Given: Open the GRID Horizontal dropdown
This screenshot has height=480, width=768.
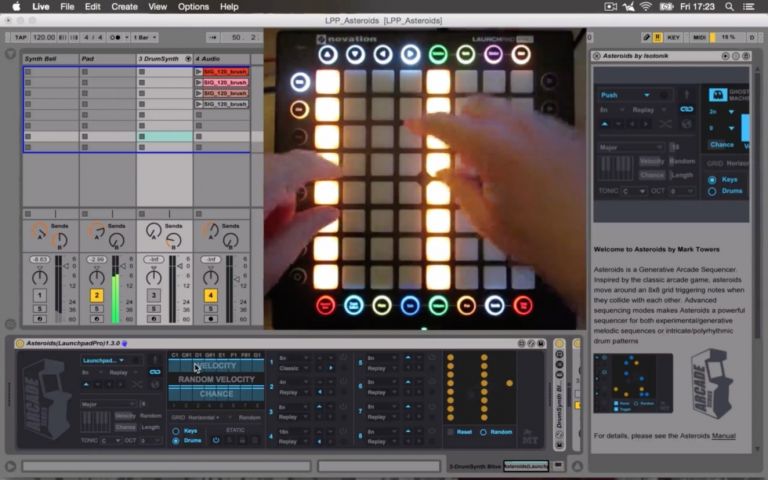Looking at the screenshot, I should (203, 417).
